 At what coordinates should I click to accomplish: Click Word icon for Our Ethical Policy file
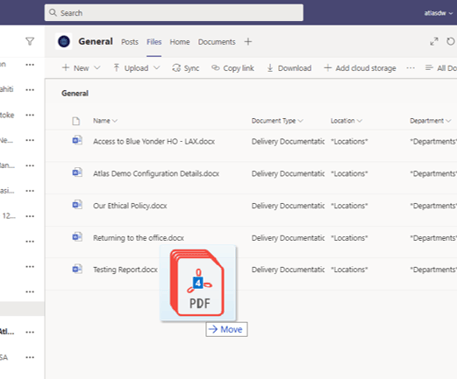[x=77, y=204]
